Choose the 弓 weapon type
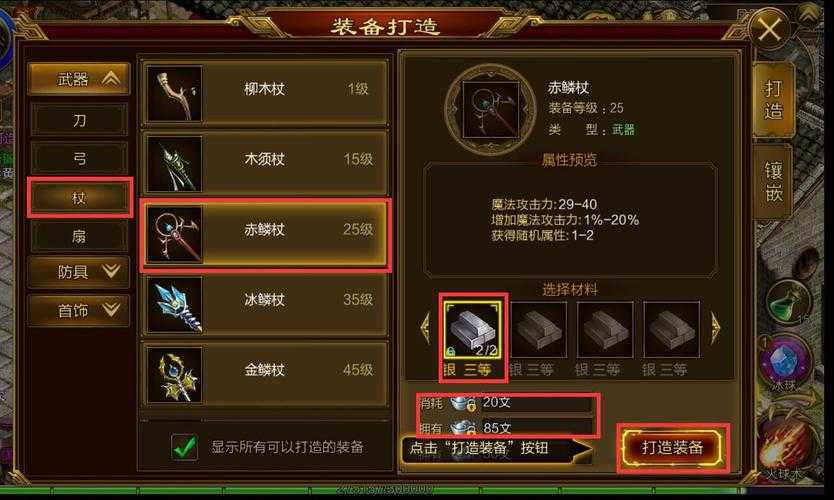This screenshot has height=500, width=834. [x=79, y=159]
